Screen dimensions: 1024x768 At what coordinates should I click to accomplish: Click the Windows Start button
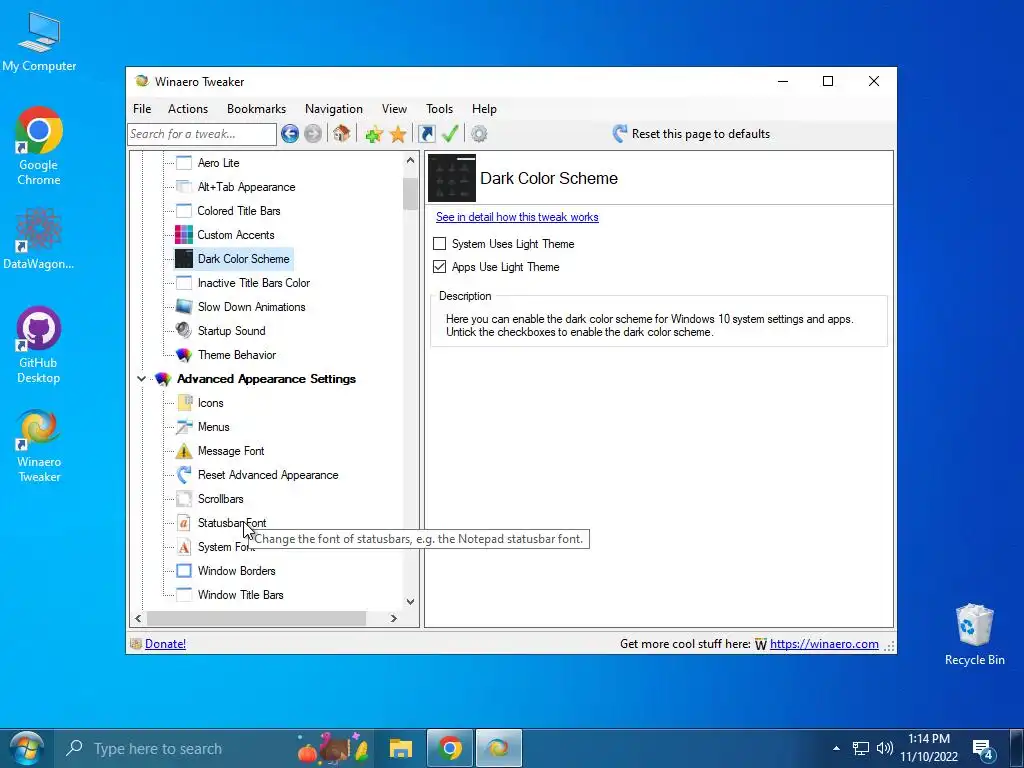[26, 748]
